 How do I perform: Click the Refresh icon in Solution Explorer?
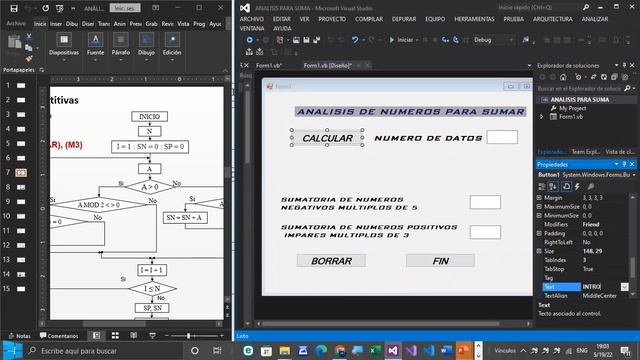(604, 77)
